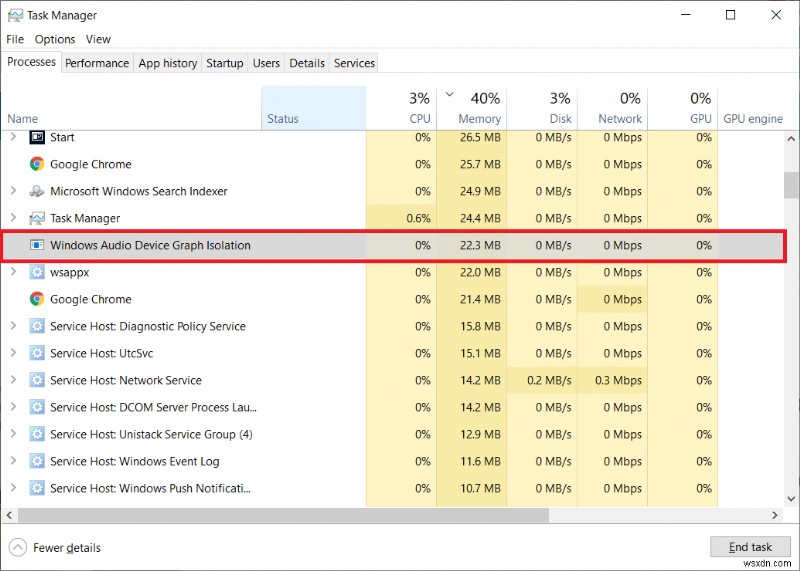
Task: Sort by the CPU column header
Action: (x=402, y=108)
